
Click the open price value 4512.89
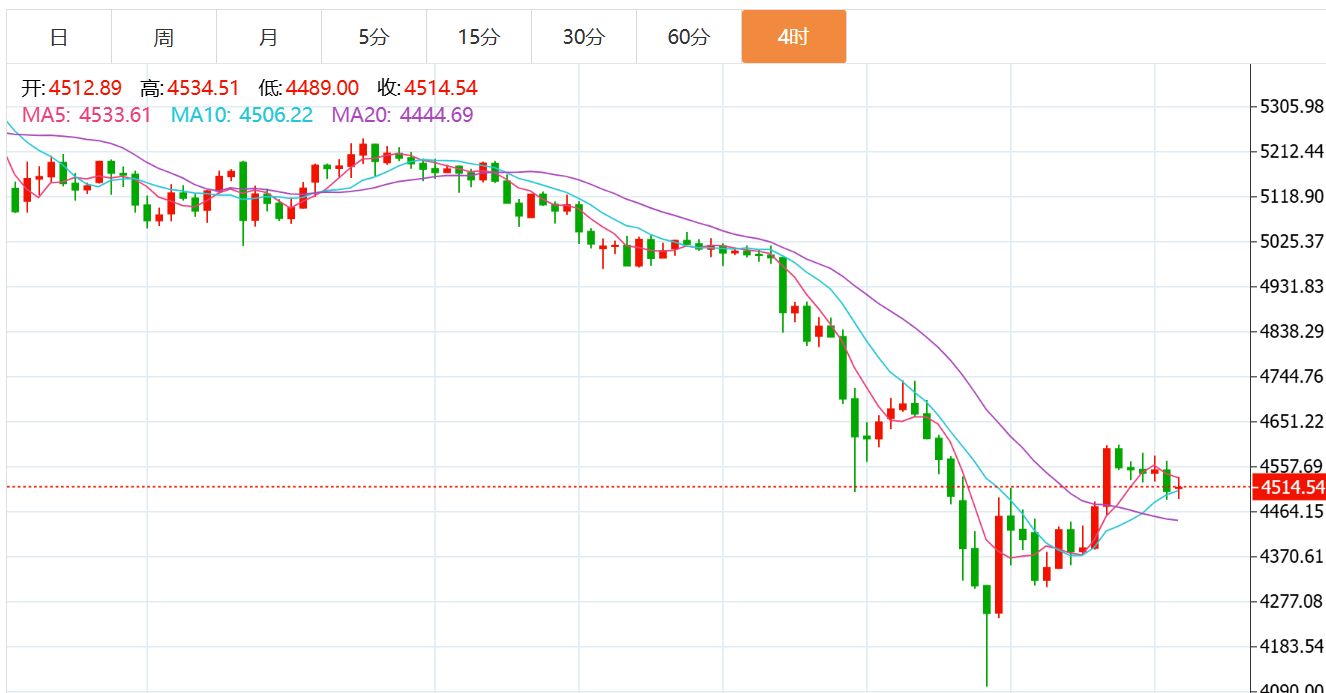pyautogui.click(x=85, y=88)
